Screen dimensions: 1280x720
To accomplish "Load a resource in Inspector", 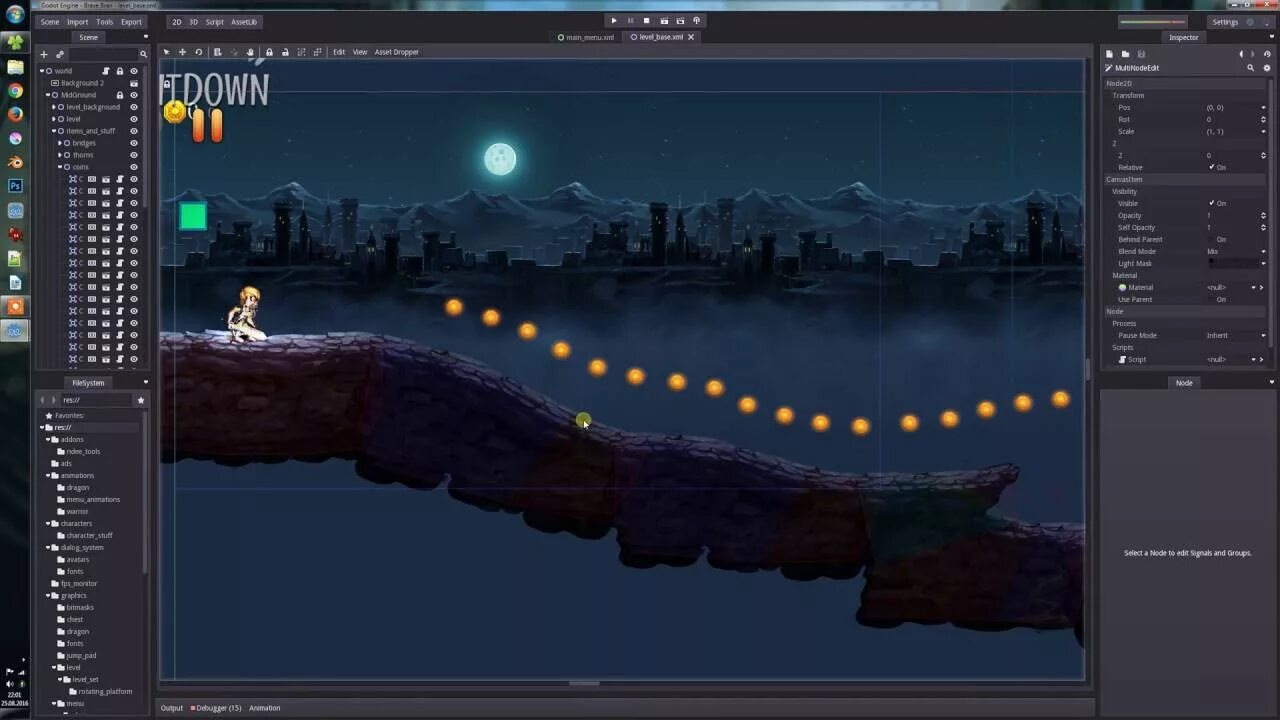I will click(1125, 54).
